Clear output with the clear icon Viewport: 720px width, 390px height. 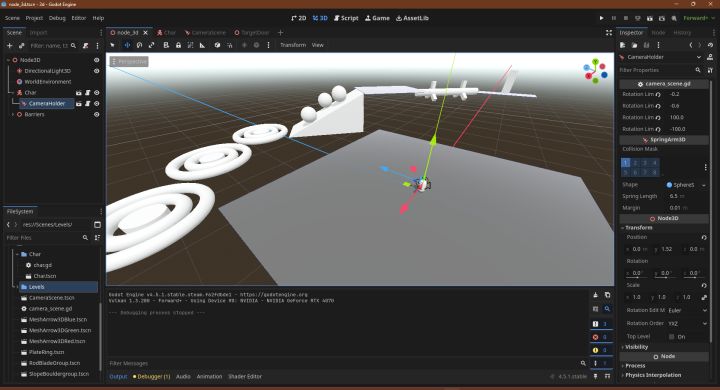(595, 295)
